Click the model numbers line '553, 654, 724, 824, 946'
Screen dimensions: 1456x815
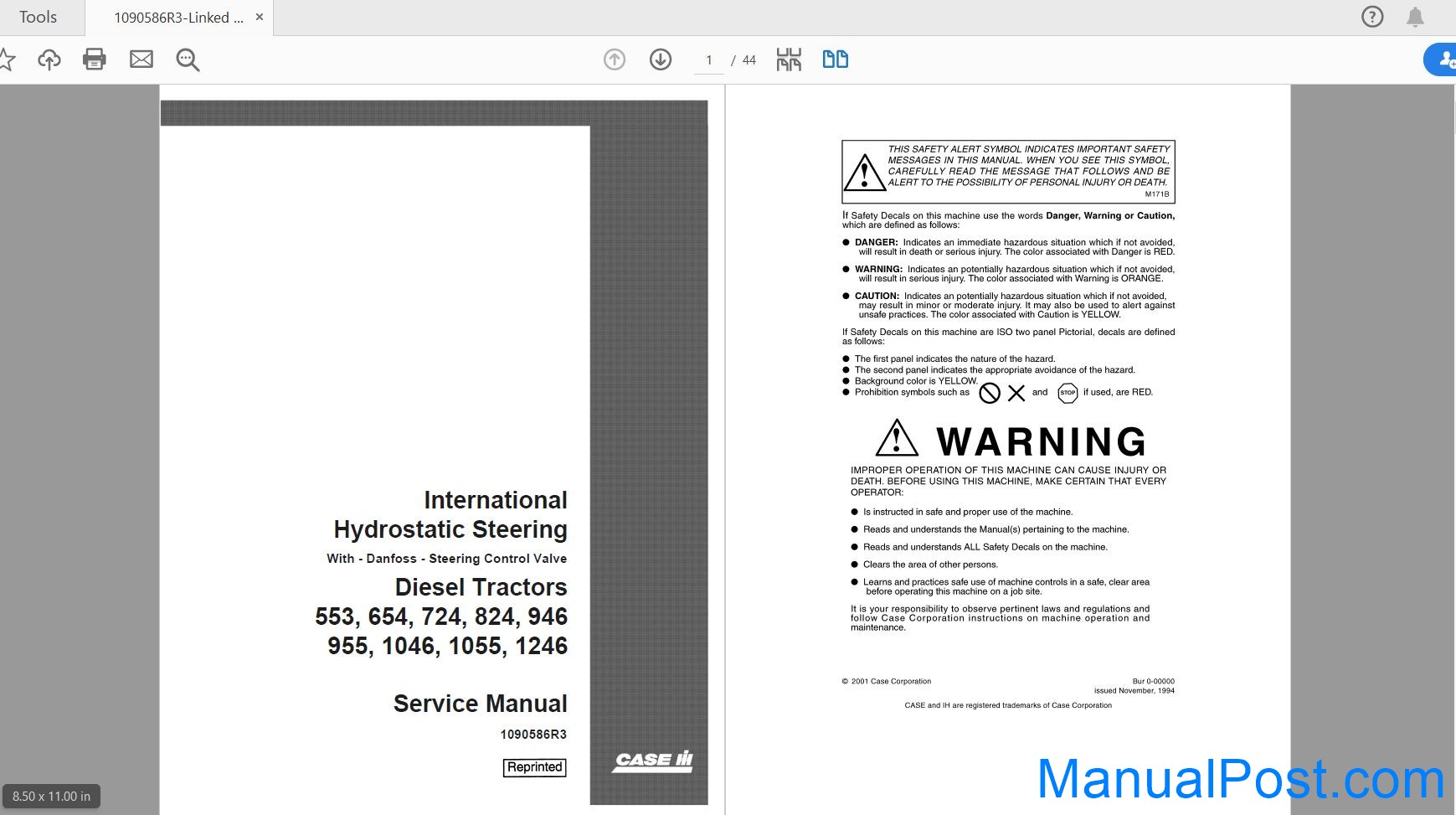[441, 616]
